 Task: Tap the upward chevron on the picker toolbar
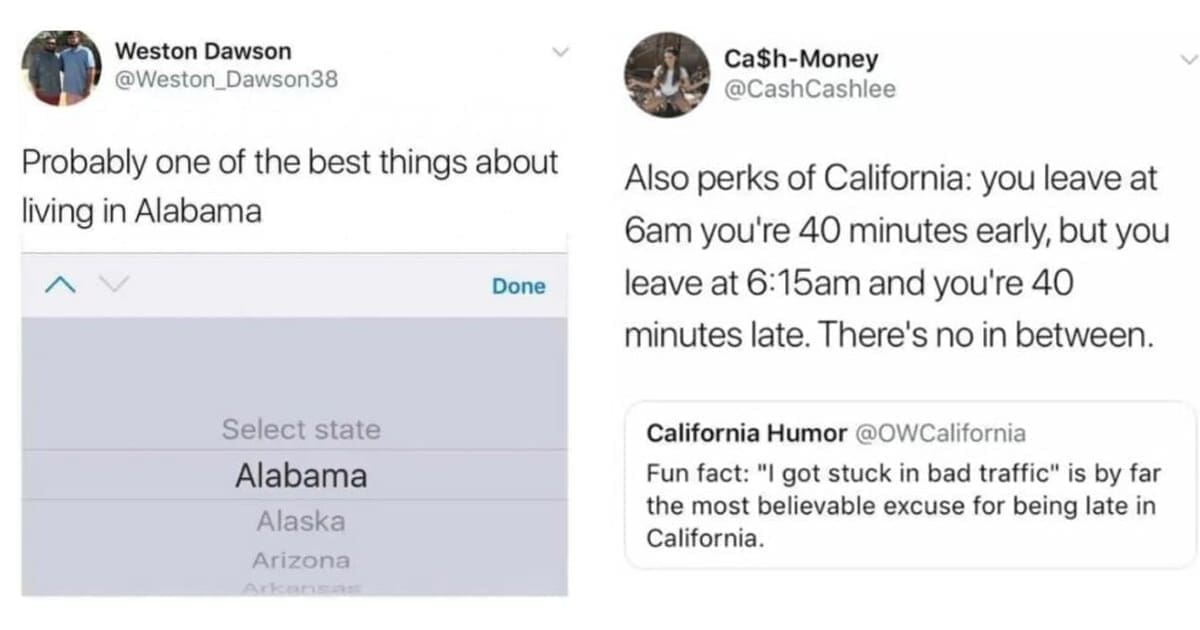pos(60,285)
